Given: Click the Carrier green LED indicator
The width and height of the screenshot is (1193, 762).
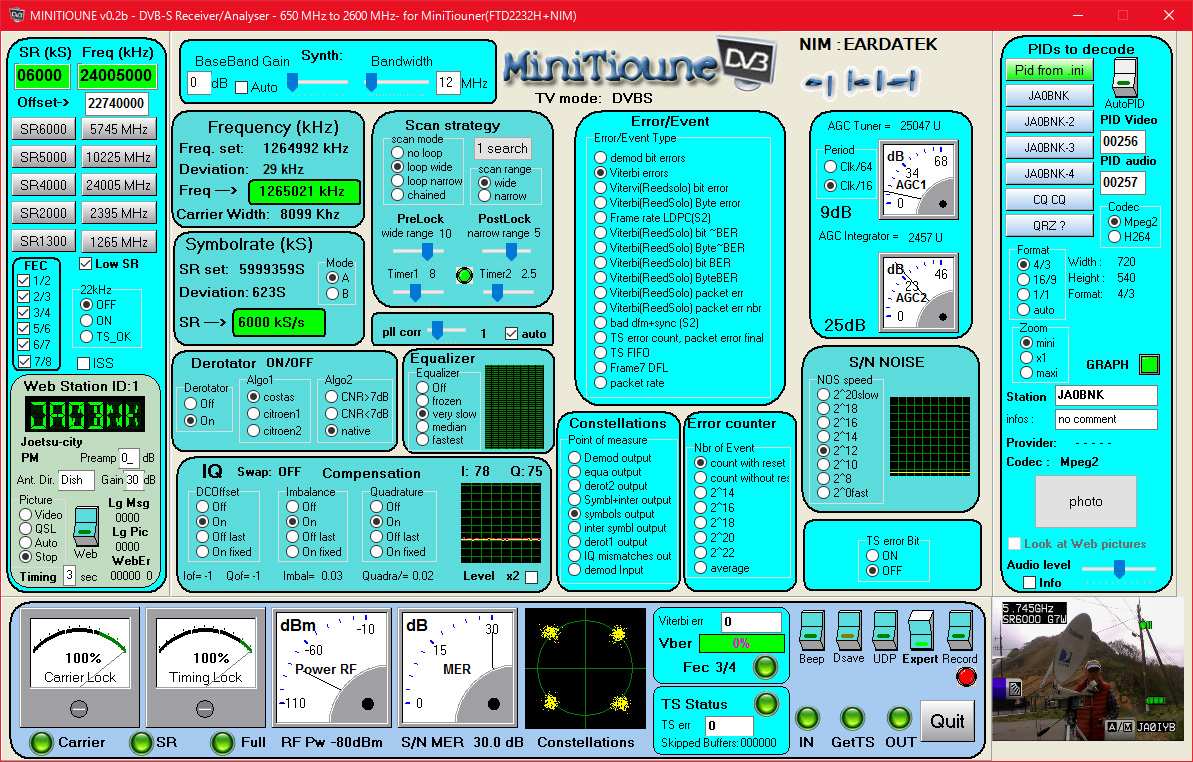Looking at the screenshot, I should (40, 742).
